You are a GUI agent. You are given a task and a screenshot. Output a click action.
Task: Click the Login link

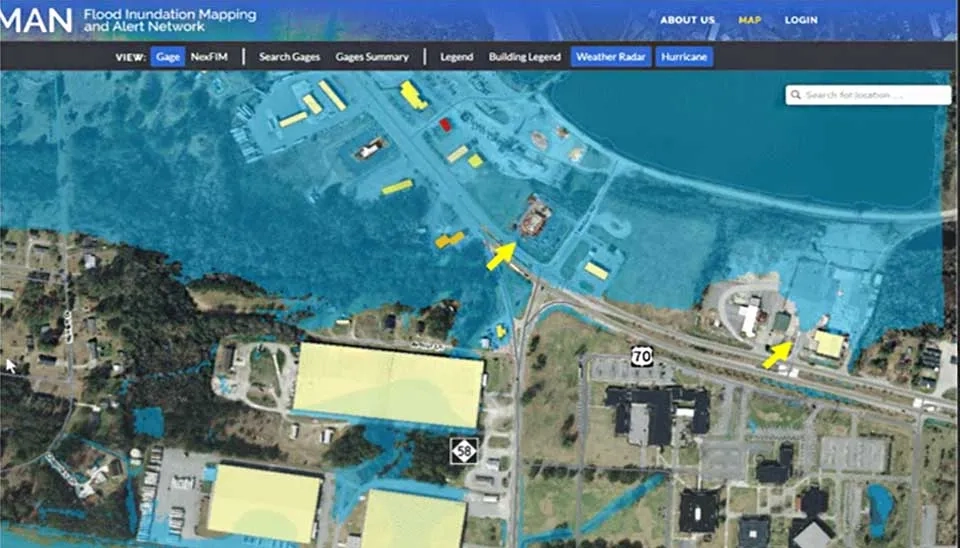(x=801, y=20)
